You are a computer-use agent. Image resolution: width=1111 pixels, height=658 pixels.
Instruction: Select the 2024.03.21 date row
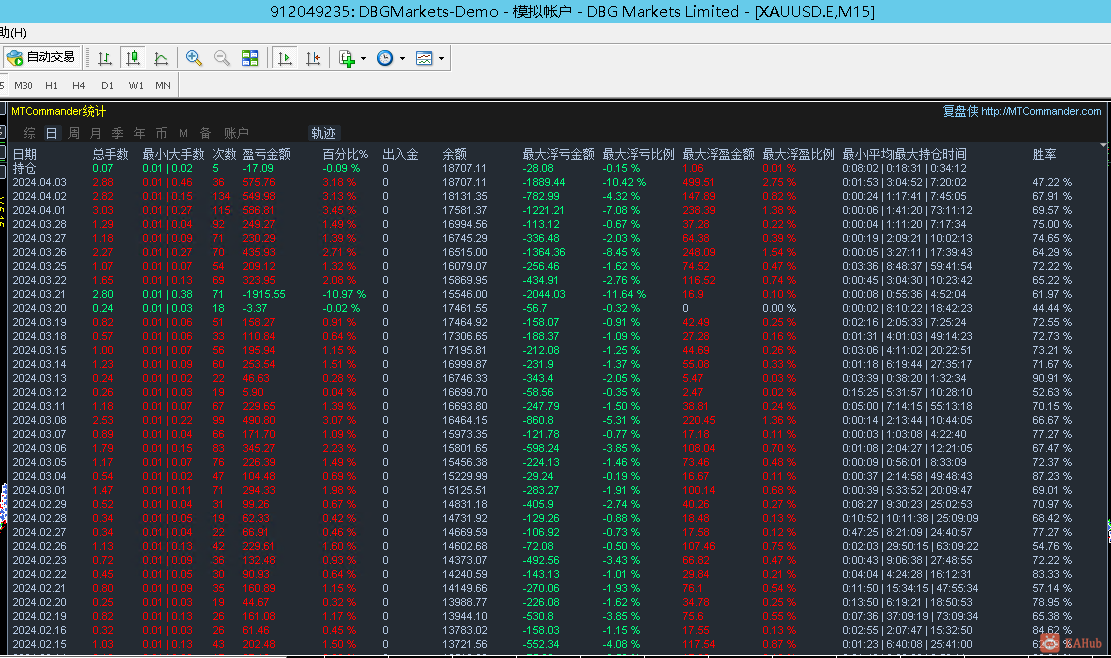coord(555,295)
